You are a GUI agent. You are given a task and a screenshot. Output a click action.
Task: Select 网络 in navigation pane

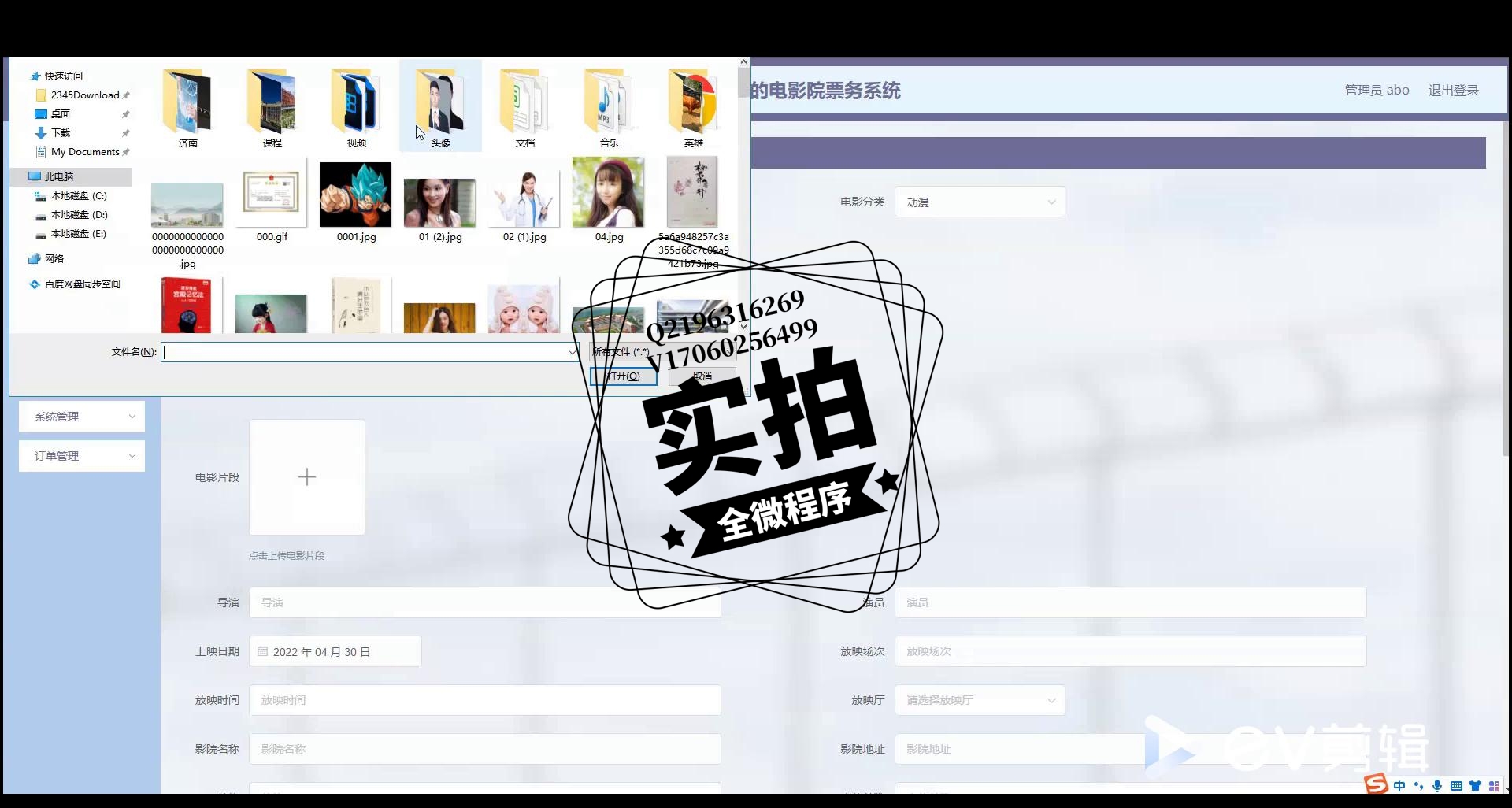coord(54,259)
